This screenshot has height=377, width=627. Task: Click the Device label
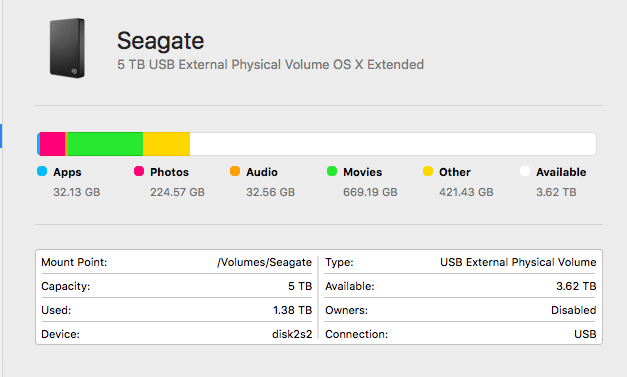coord(60,334)
